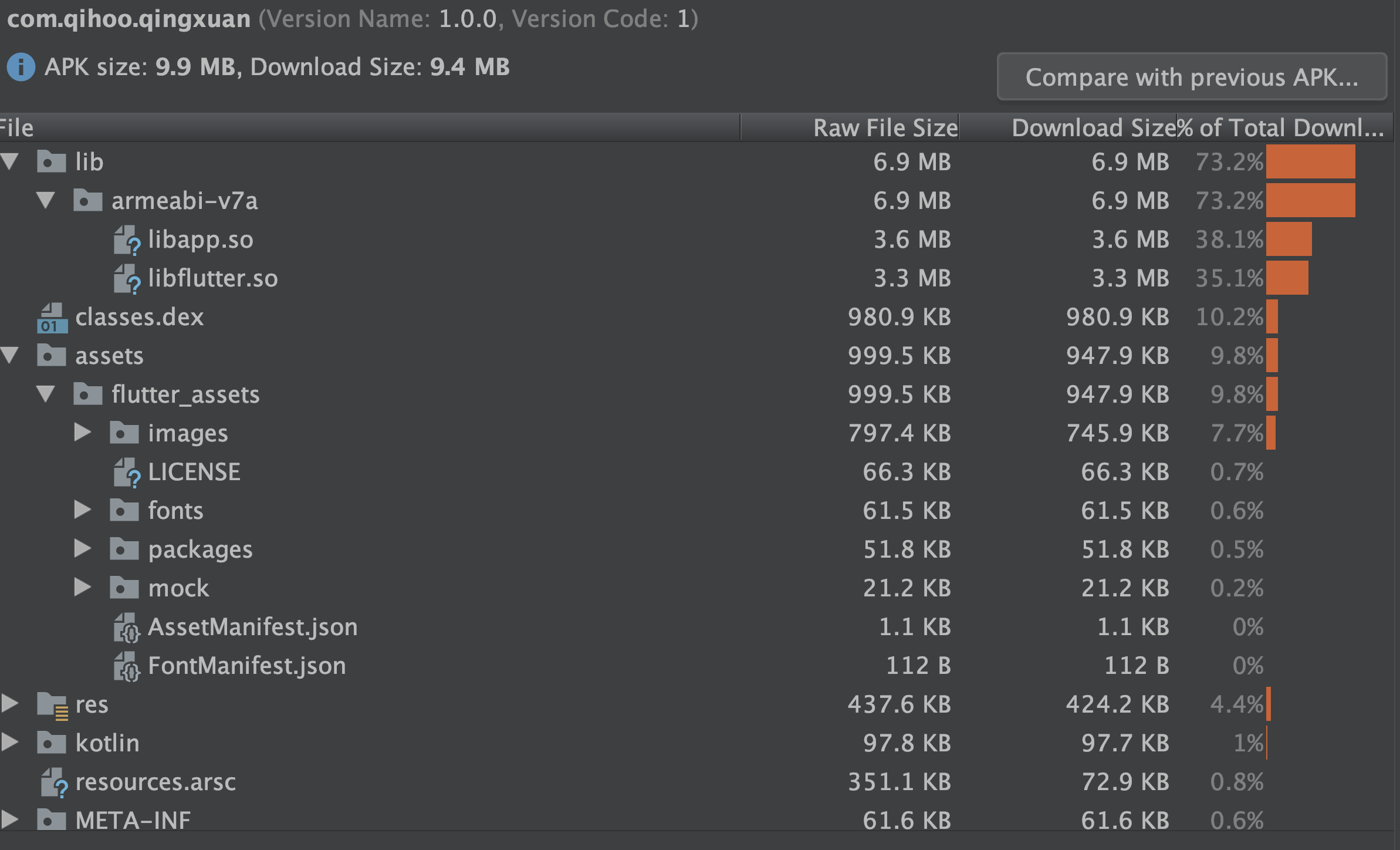
Task: Select the libapp.so row name
Action: (x=201, y=240)
